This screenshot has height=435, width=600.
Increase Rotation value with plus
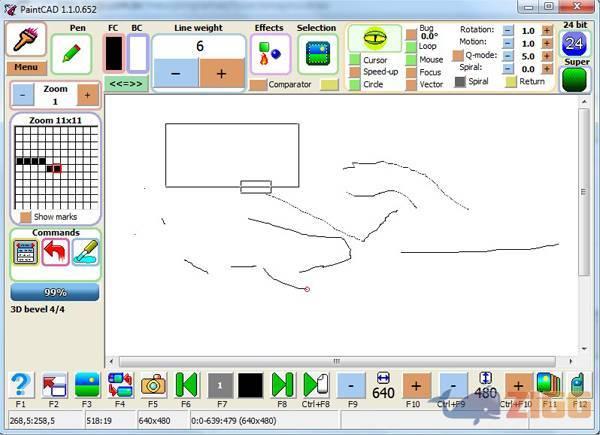click(546, 30)
